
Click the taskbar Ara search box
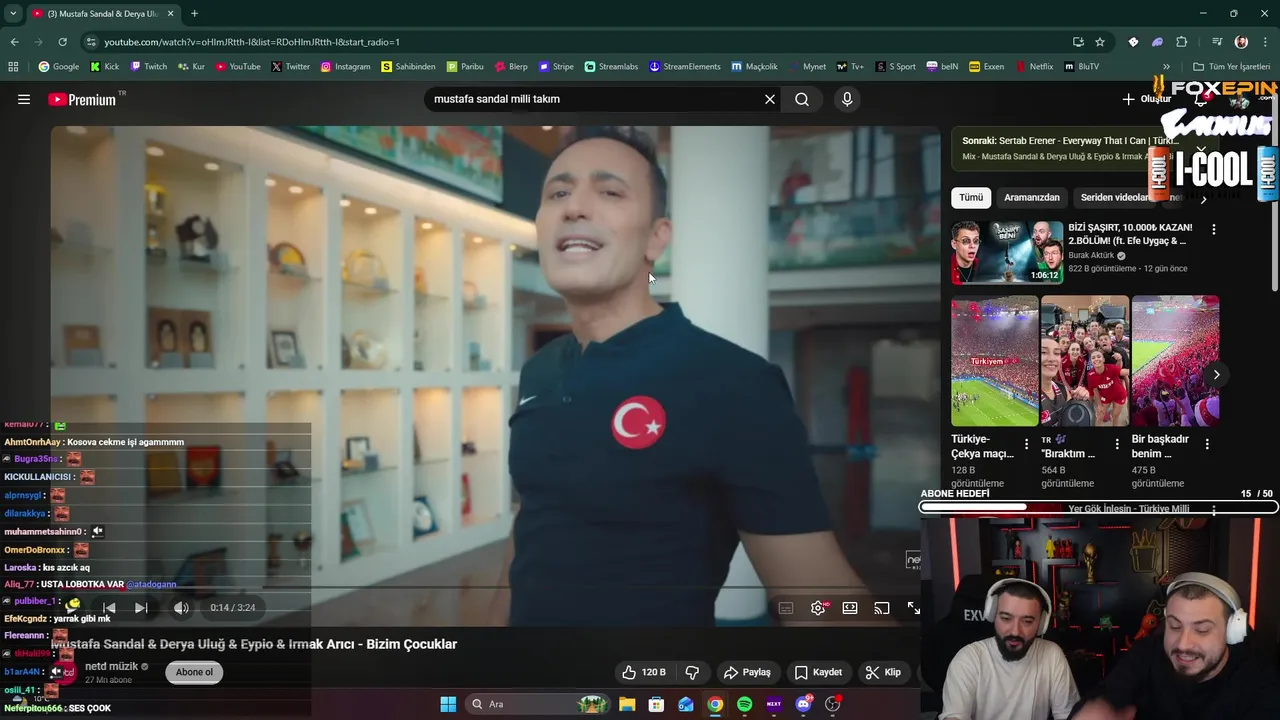tap(537, 704)
